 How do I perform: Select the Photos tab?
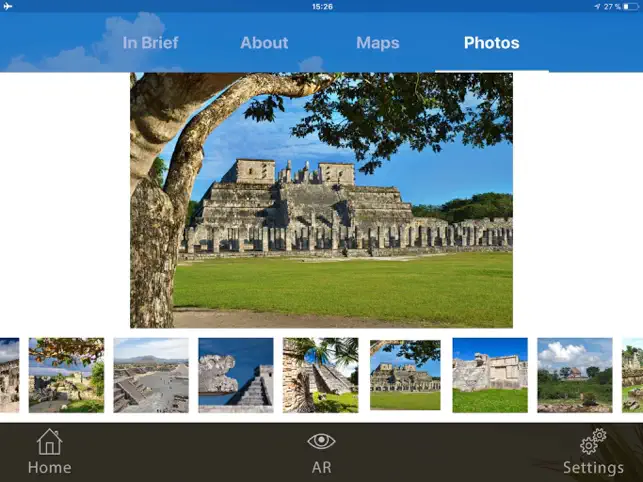[492, 43]
